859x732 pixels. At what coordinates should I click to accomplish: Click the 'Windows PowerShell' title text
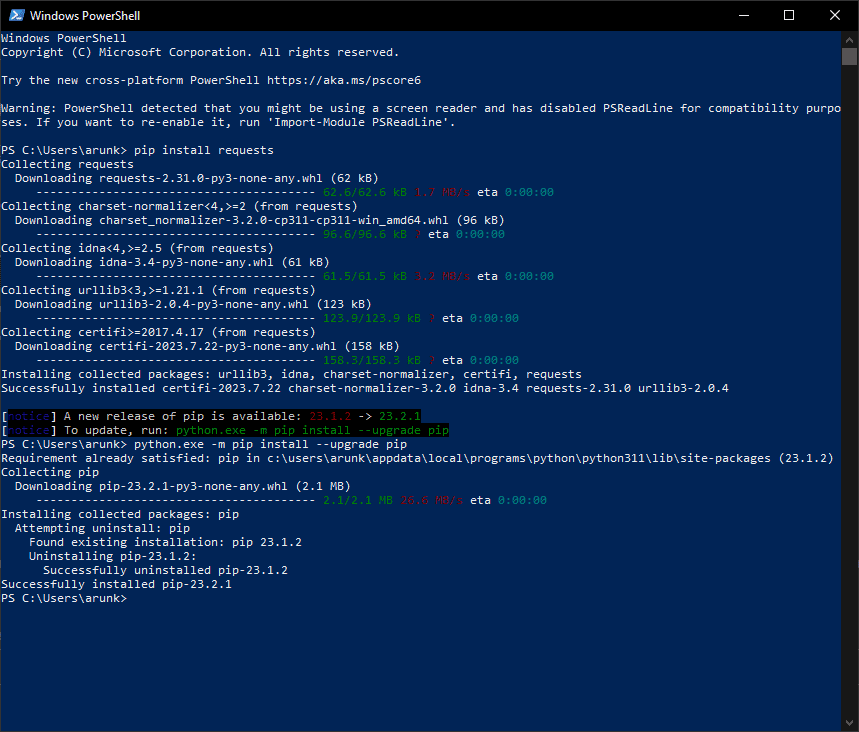coord(85,16)
